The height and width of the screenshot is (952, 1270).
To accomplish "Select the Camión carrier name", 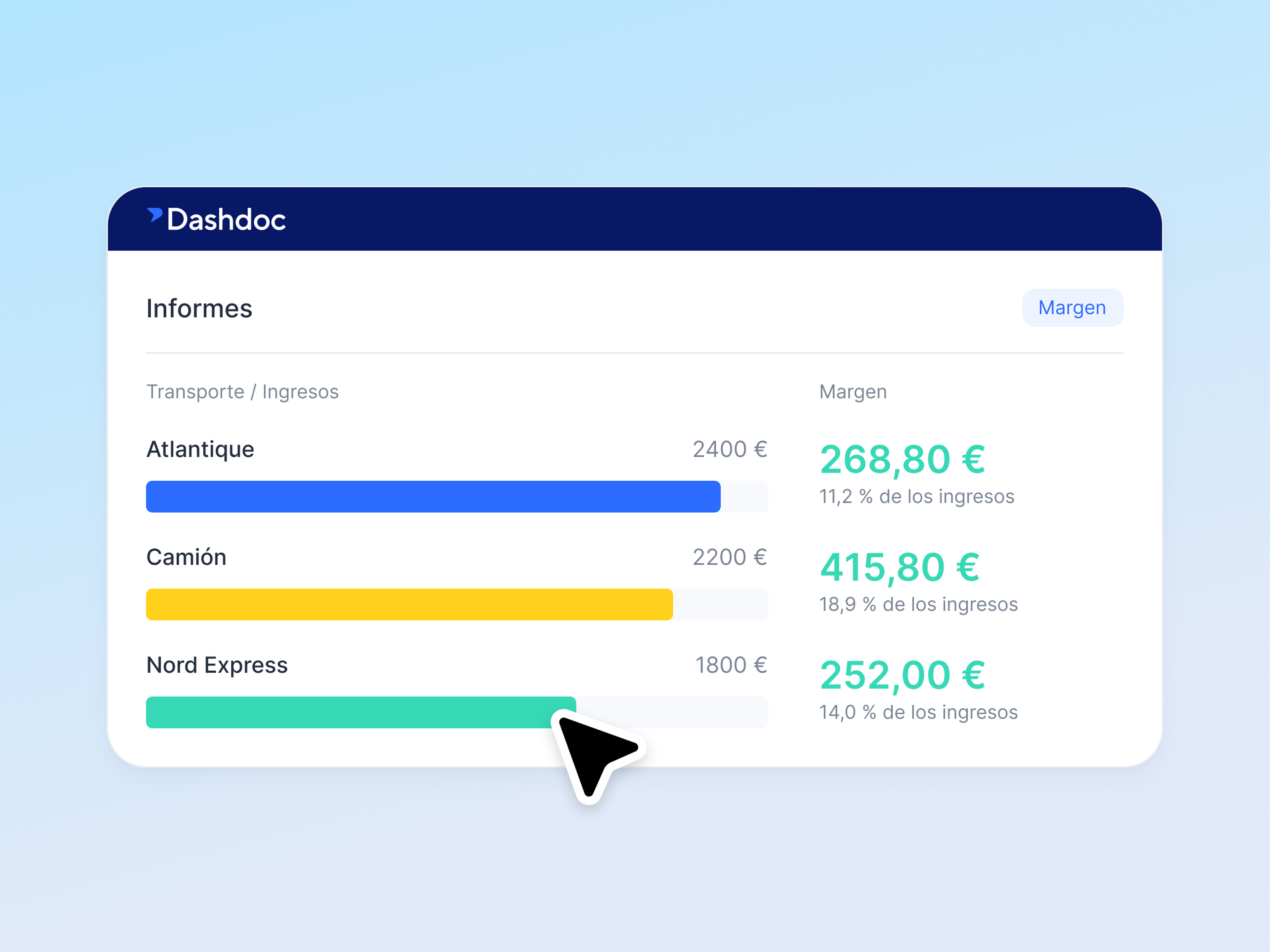I will (187, 557).
